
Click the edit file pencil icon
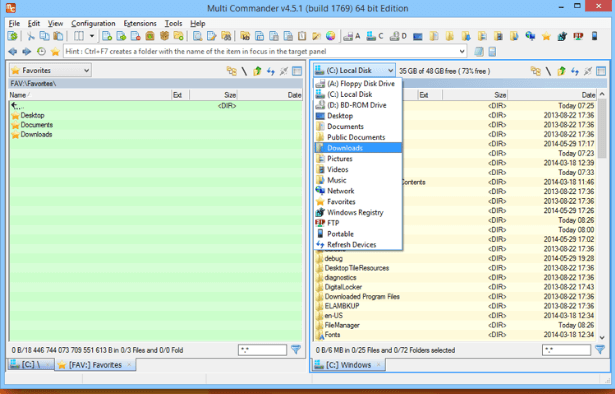coord(212,36)
